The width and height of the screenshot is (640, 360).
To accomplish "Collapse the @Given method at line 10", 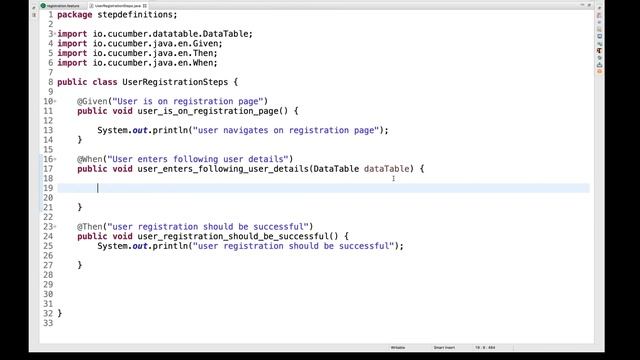I will pos(55,101).
